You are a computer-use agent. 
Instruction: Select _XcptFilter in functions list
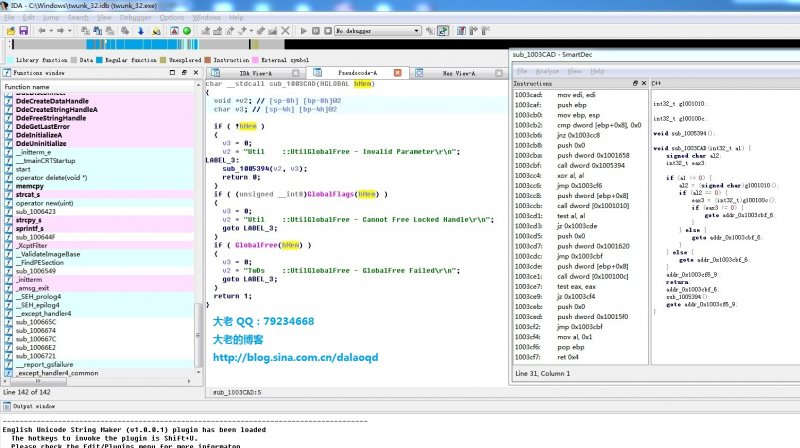click(32, 245)
